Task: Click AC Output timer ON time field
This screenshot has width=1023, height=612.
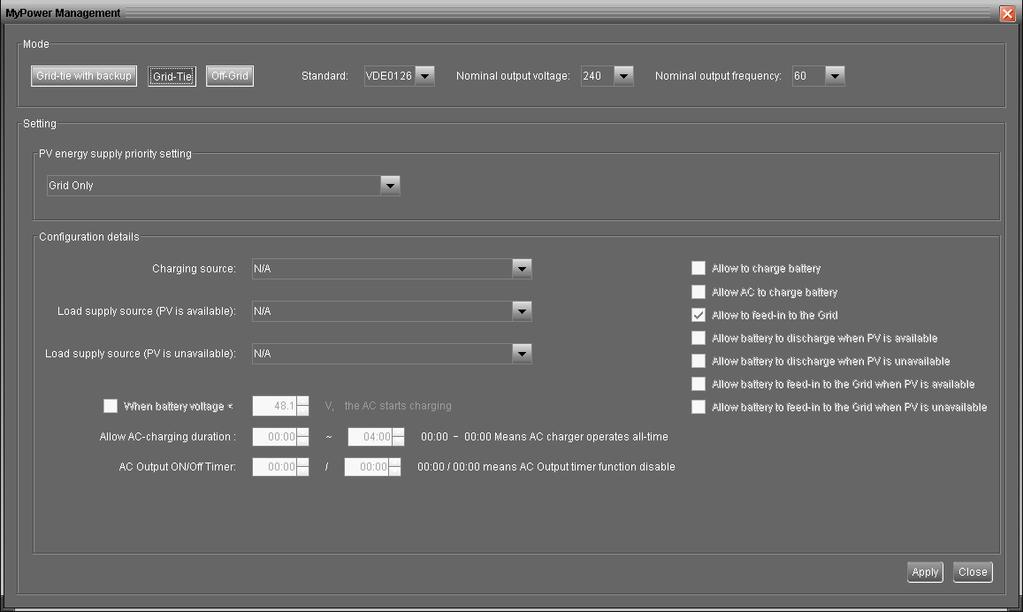Action: [275, 467]
